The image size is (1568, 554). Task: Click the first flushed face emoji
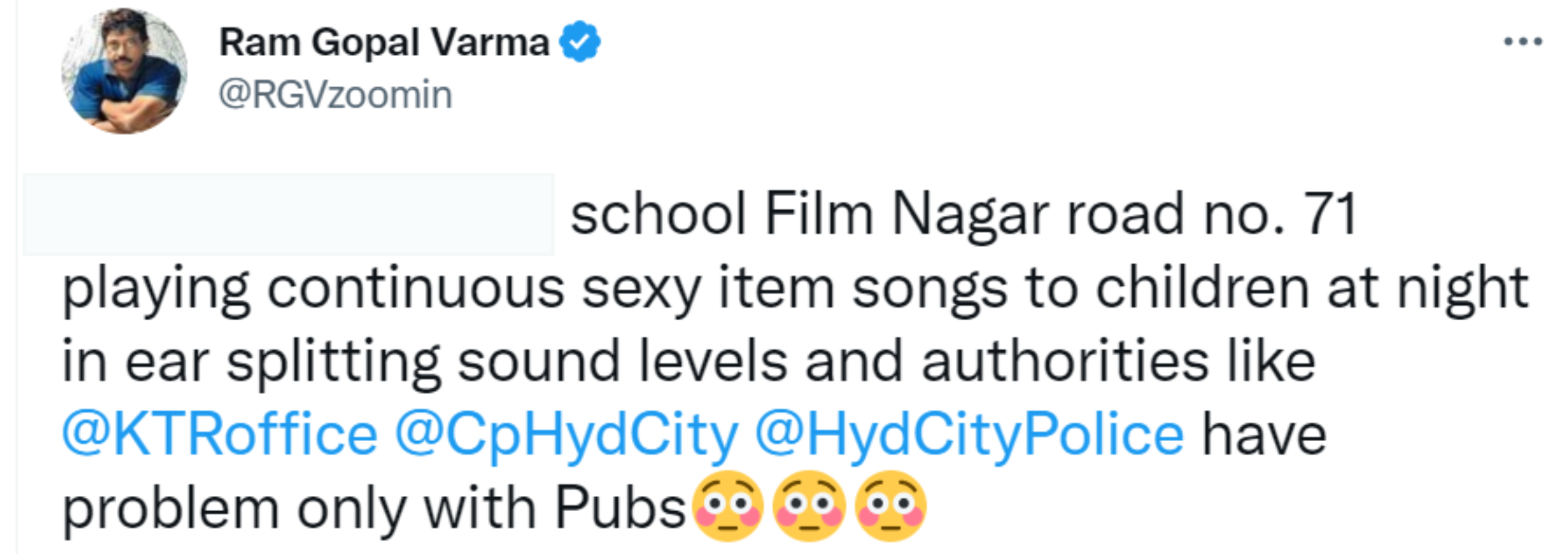tap(728, 507)
